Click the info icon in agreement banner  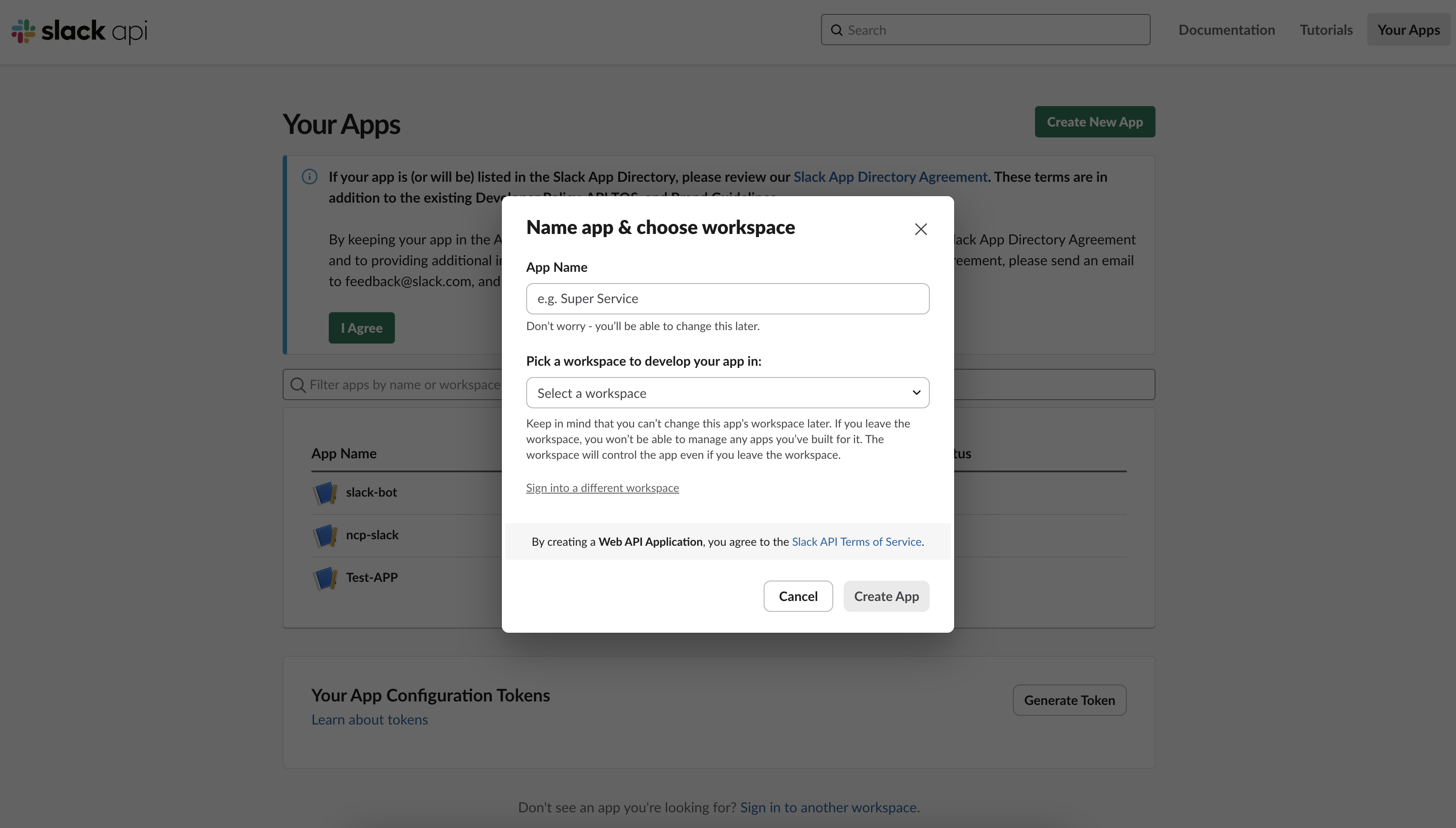pos(309,177)
